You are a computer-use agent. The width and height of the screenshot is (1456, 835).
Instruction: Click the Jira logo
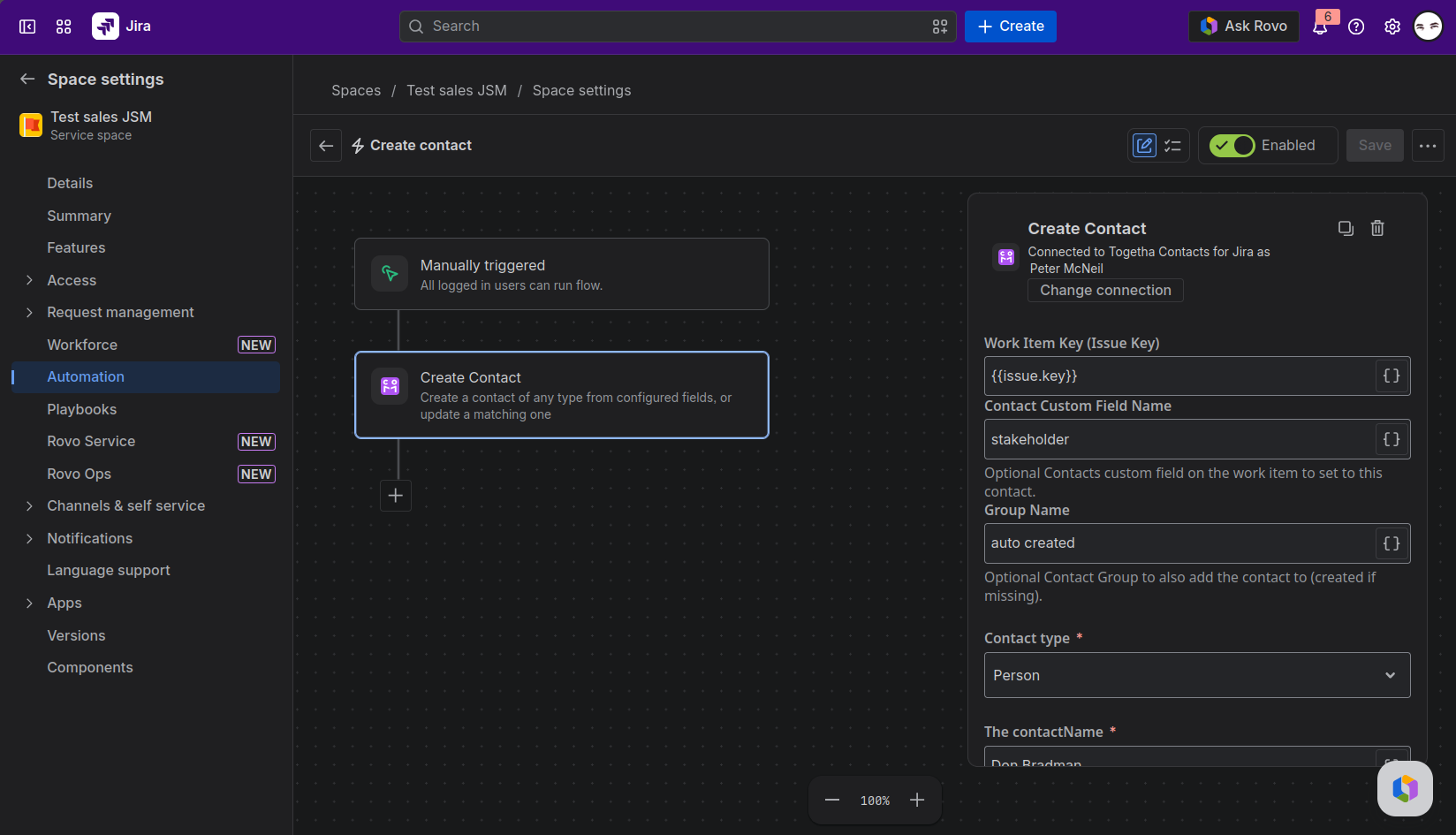tap(122, 27)
